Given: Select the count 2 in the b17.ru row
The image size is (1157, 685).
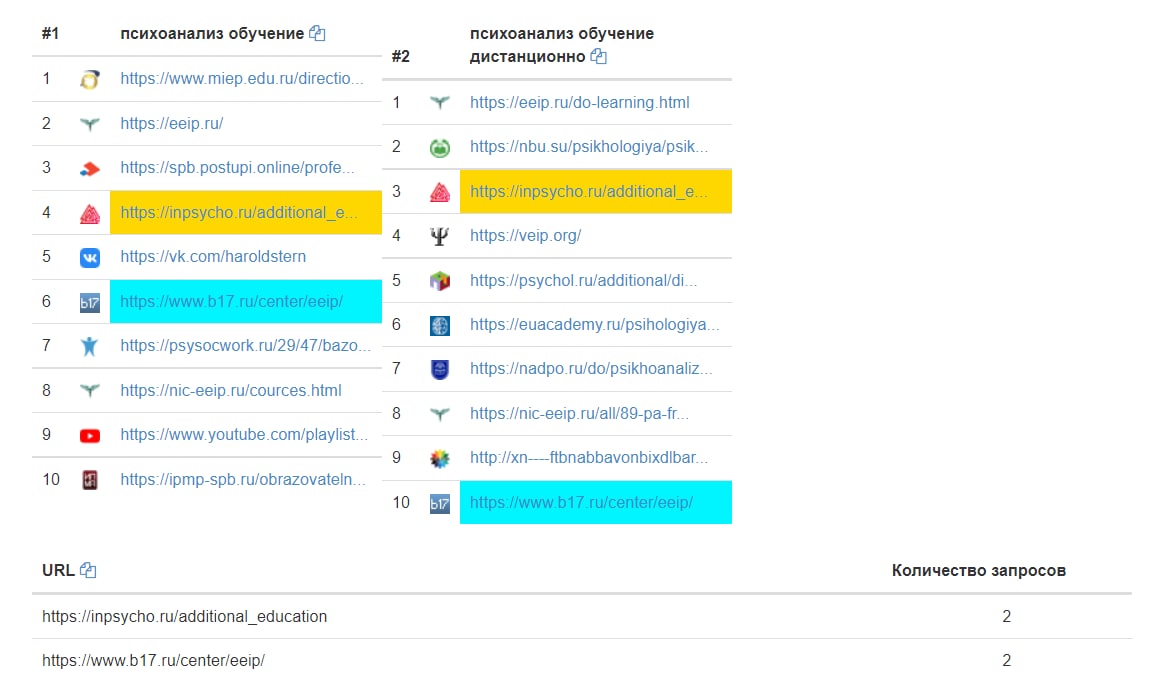Looking at the screenshot, I should (1006, 661).
